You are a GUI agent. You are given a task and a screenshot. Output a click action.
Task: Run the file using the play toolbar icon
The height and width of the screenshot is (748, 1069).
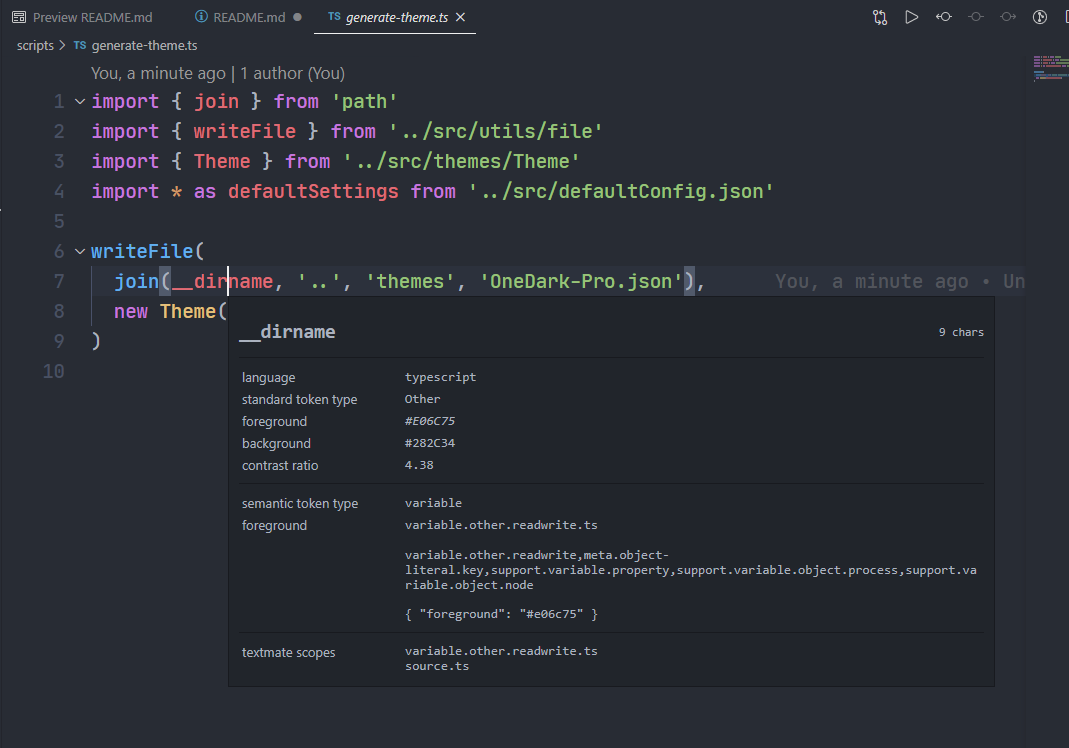tap(912, 17)
